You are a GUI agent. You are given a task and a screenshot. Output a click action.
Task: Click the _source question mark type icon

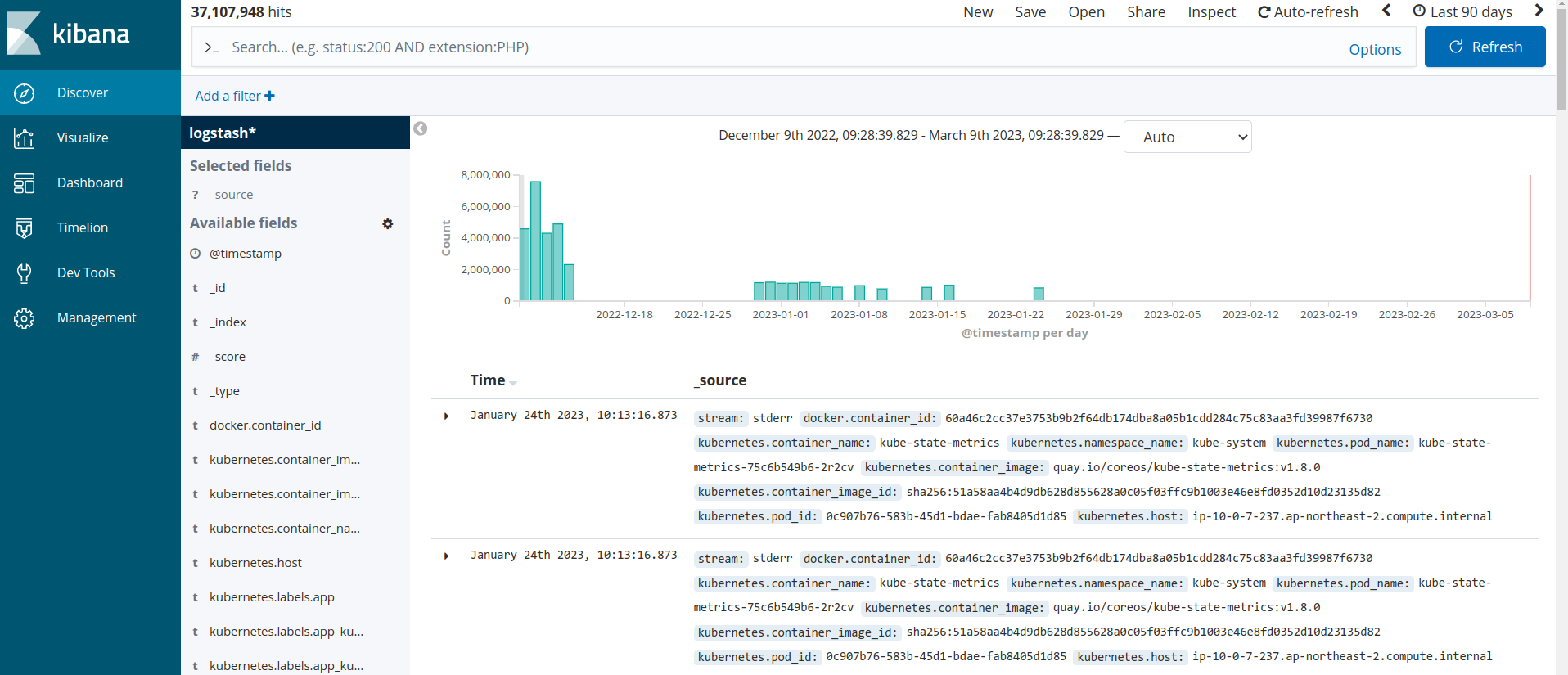click(x=196, y=195)
